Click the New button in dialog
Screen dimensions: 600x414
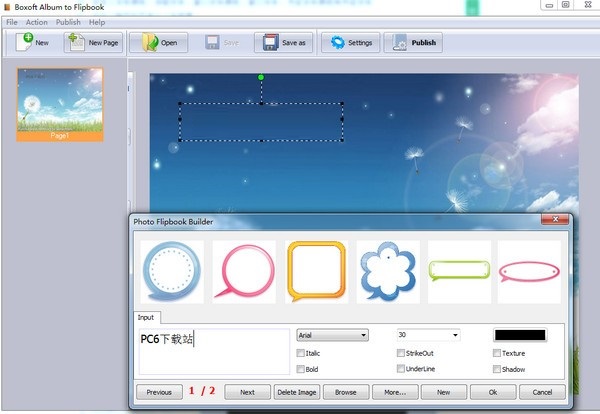pyautogui.click(x=444, y=392)
